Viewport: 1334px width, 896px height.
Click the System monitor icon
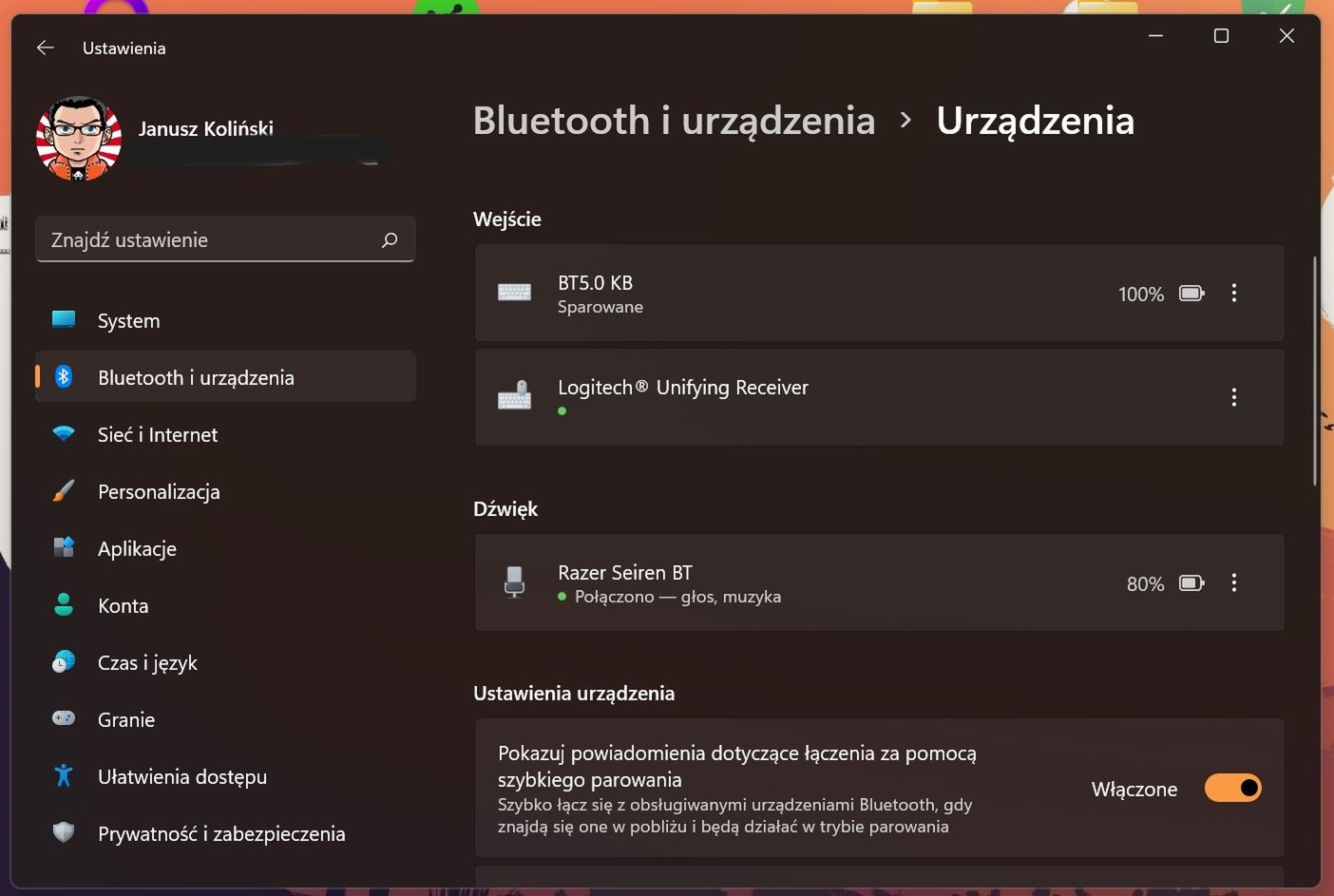(64, 319)
